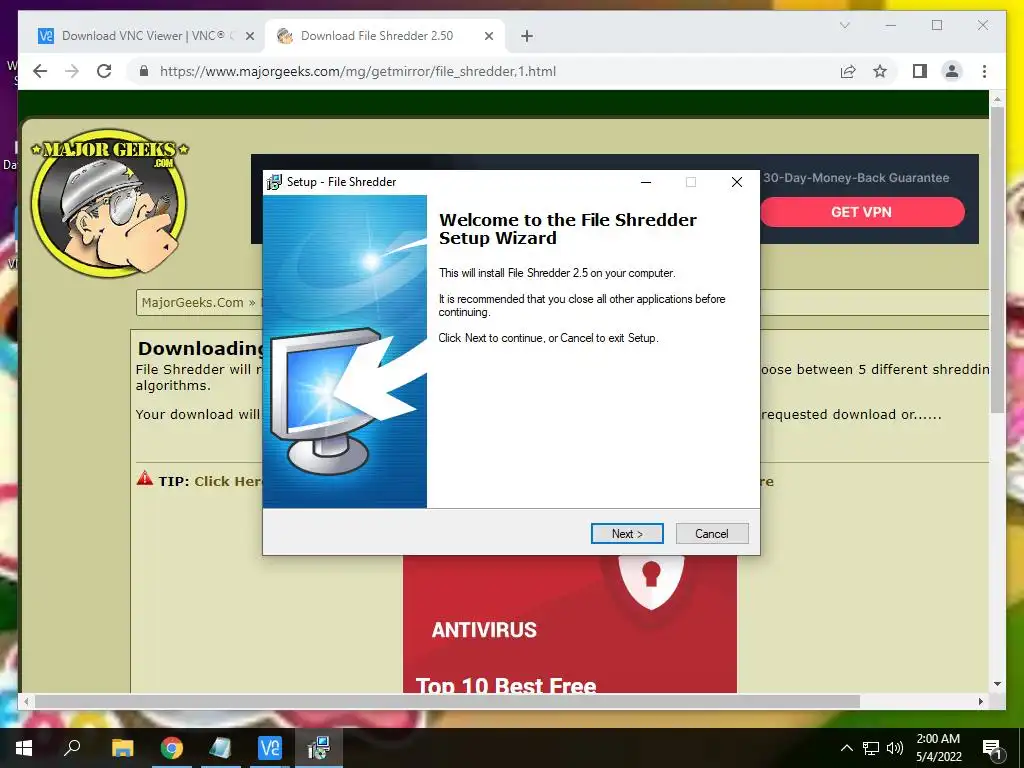Open the notepad-like app in taskbar
This screenshot has height=768, width=1024.
coord(220,748)
